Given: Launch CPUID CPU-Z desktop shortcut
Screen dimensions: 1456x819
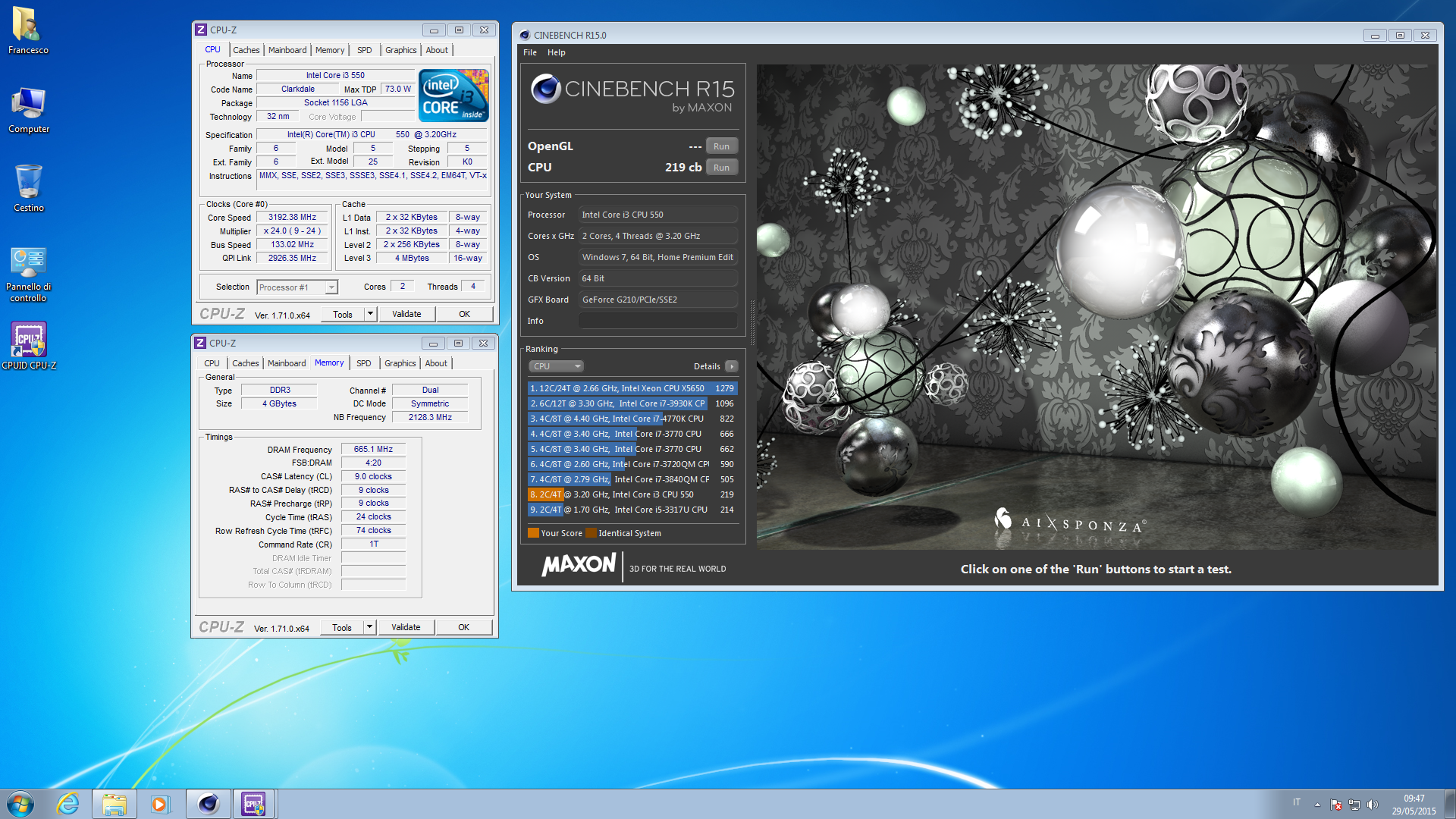Looking at the screenshot, I should (28, 345).
